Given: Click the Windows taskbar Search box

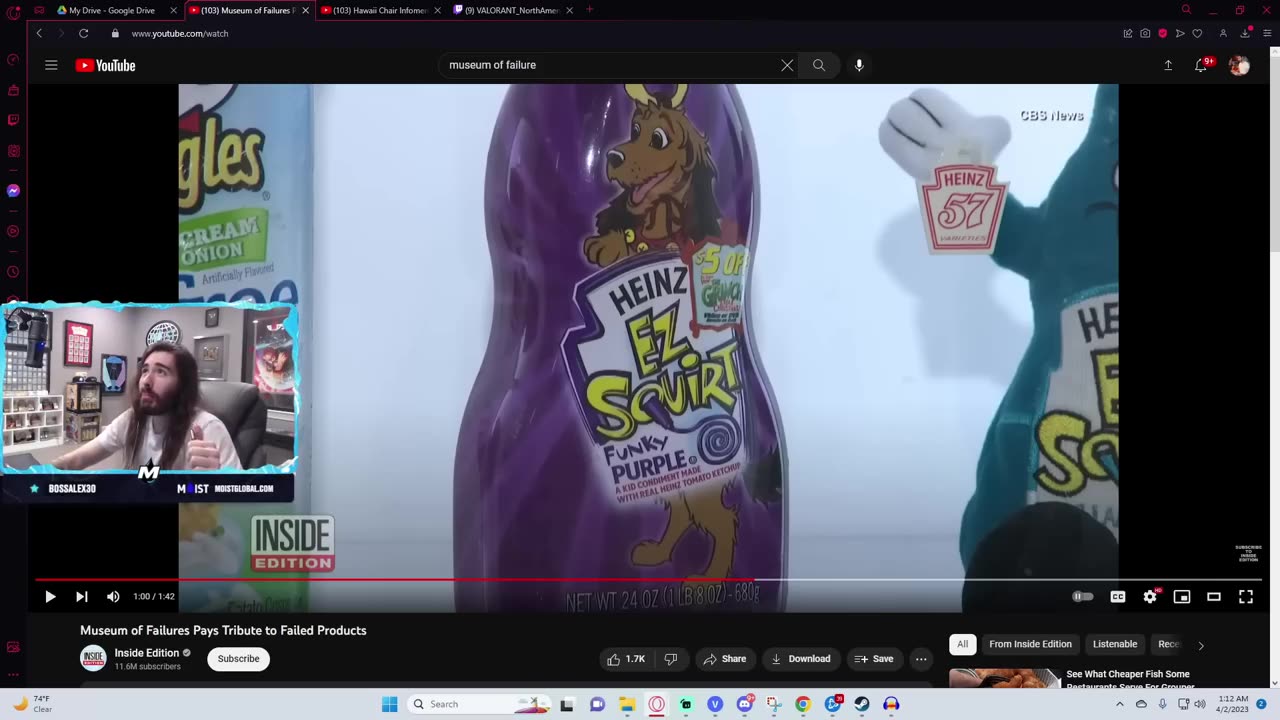Looking at the screenshot, I should 477,704.
